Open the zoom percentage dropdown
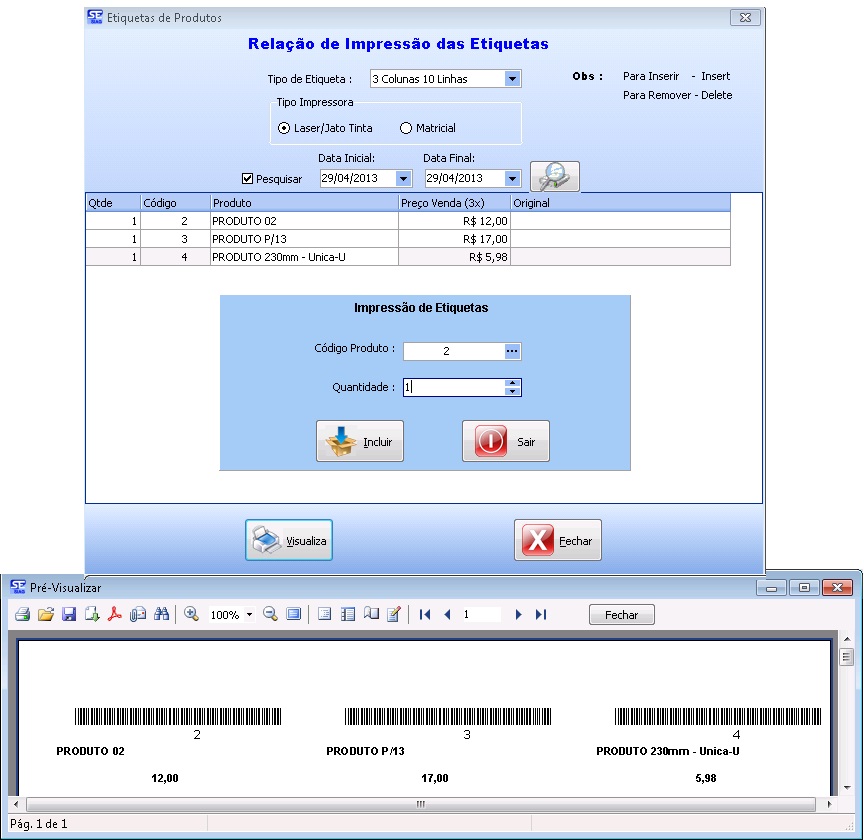864x840 pixels. pyautogui.click(x=248, y=615)
